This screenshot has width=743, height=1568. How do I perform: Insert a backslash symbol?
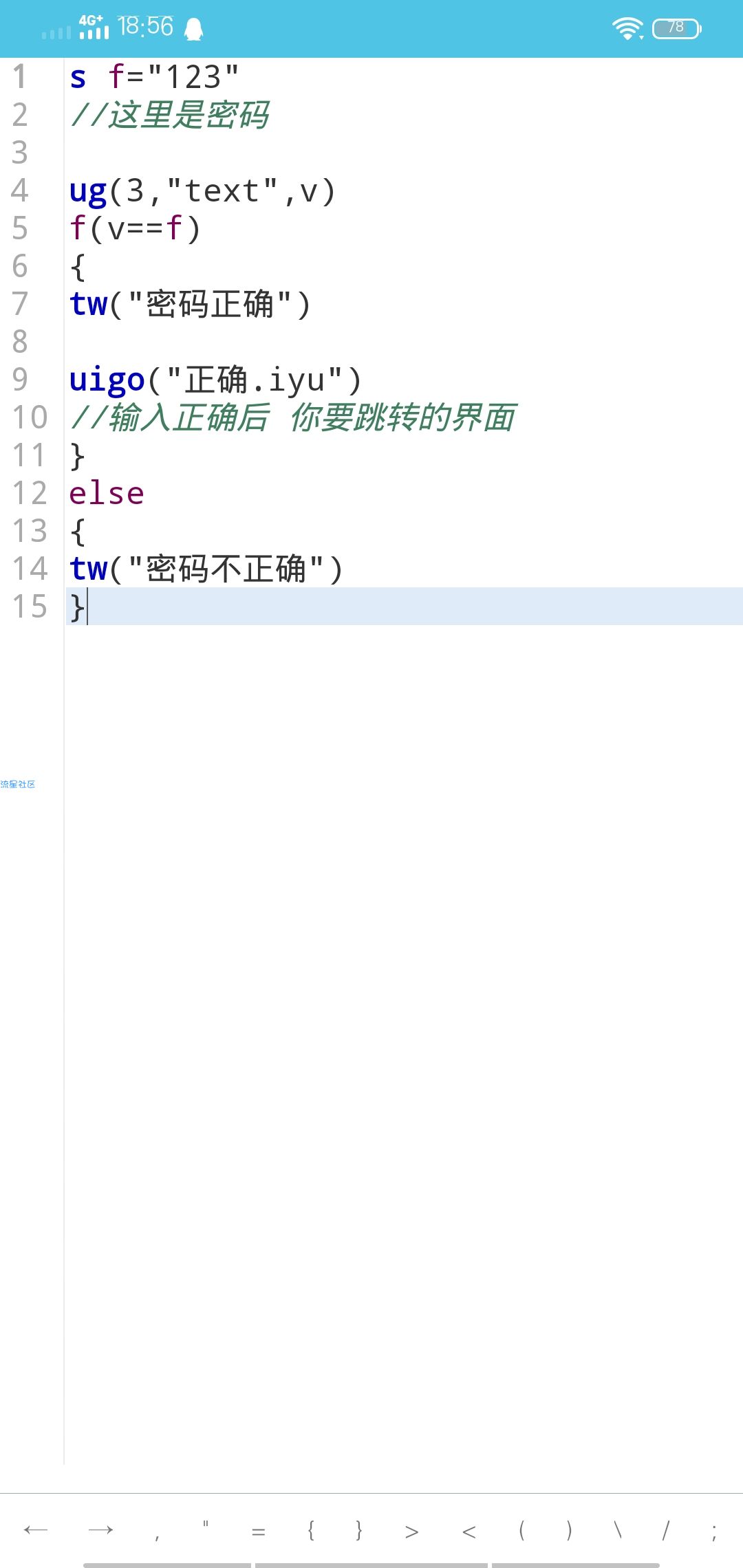pos(618,1530)
